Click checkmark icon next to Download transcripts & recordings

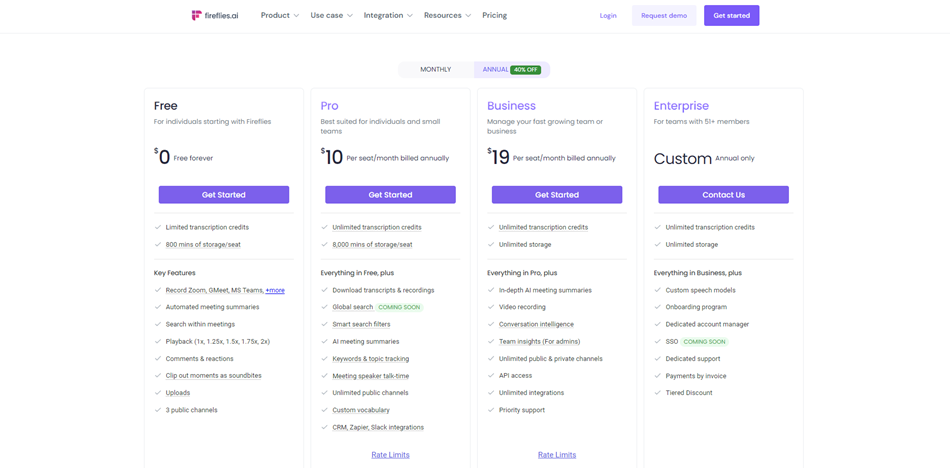(324, 290)
